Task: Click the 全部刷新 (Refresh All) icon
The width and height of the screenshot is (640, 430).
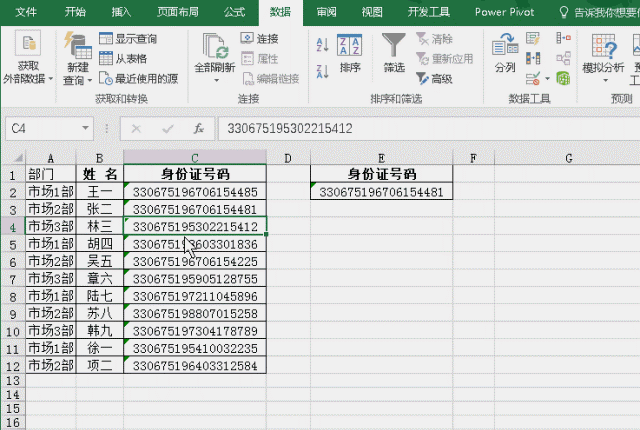Action: coord(214,46)
